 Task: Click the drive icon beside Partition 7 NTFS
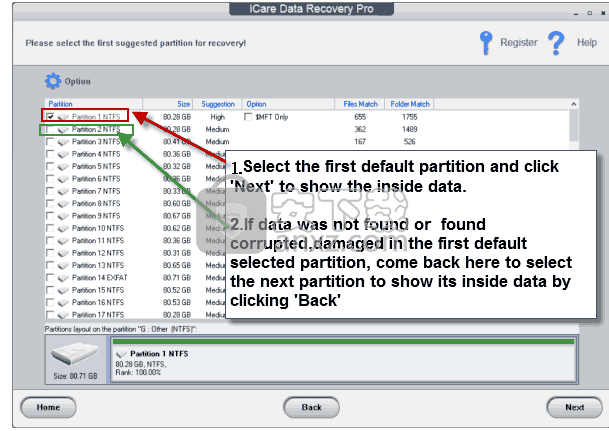pos(63,191)
